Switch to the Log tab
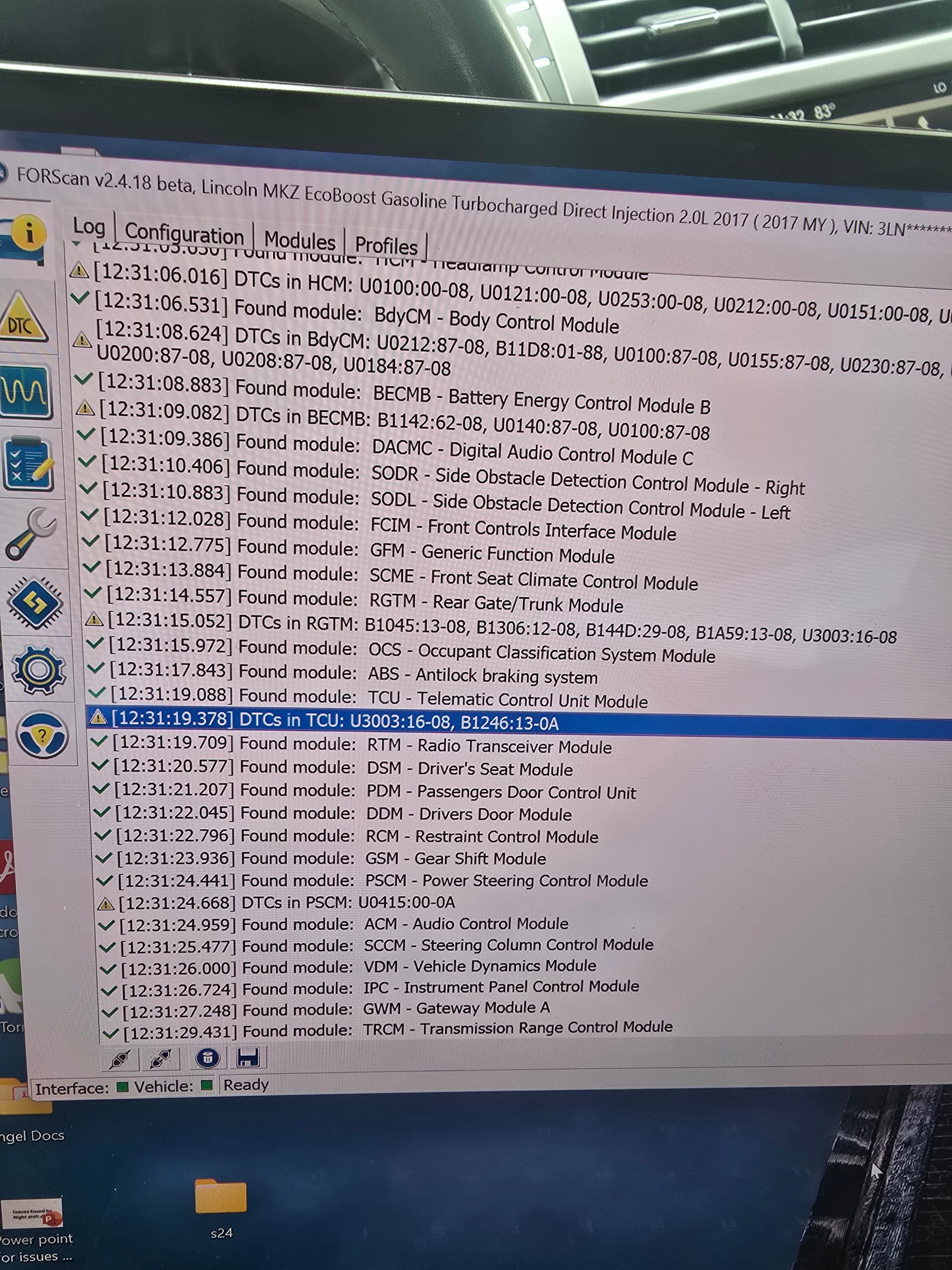The height and width of the screenshot is (1270, 952). pyautogui.click(x=89, y=227)
